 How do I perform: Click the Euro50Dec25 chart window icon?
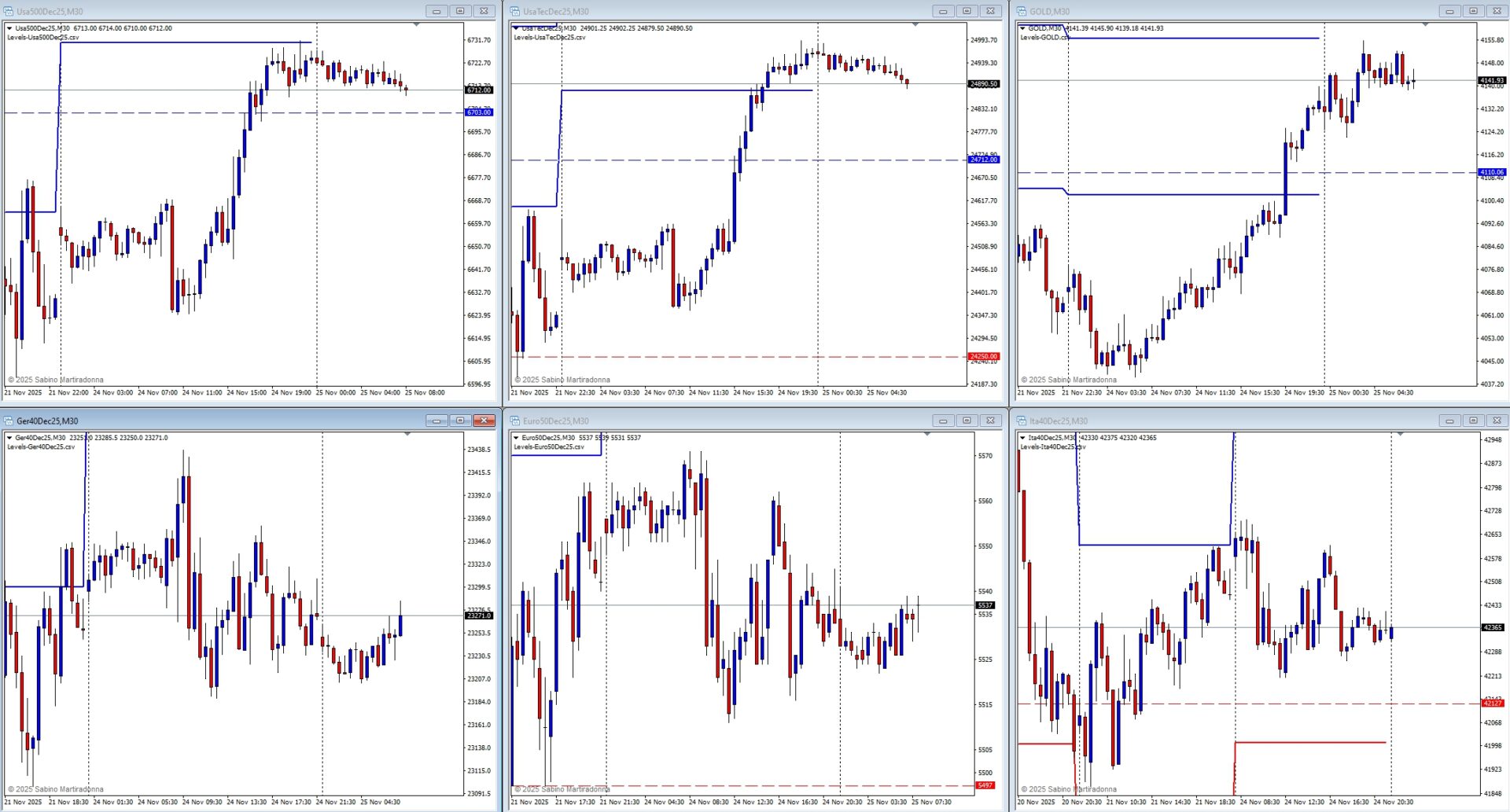point(515,421)
